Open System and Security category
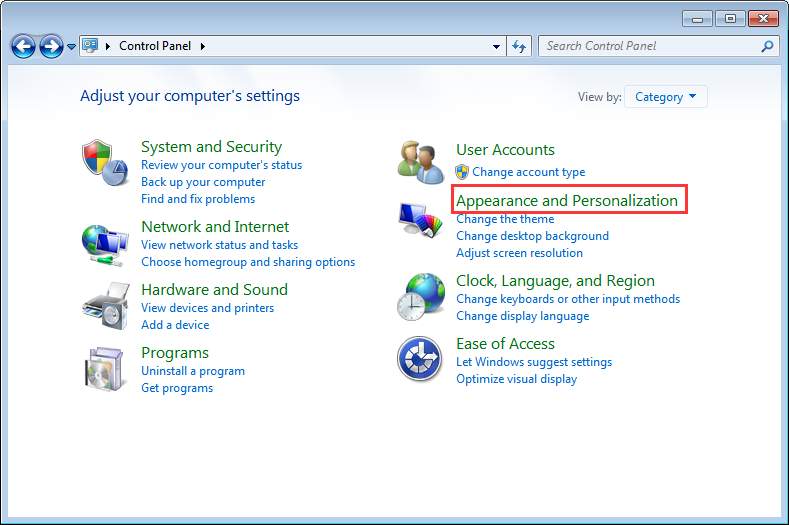 coord(211,146)
